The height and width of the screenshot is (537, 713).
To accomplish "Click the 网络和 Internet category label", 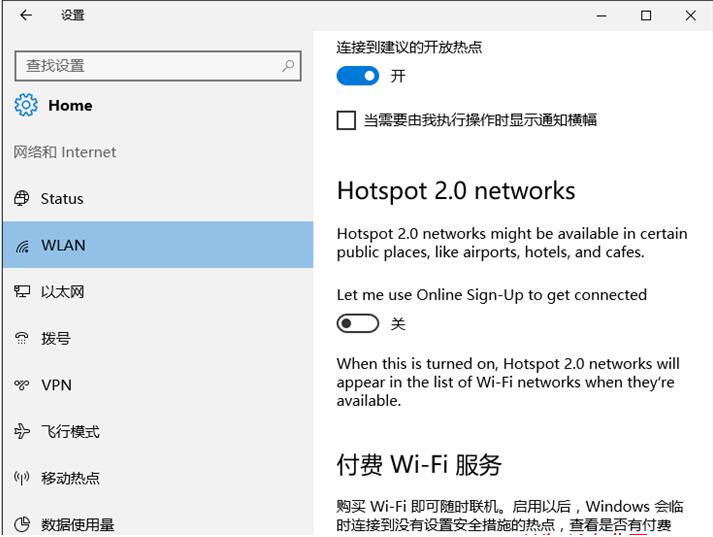I will coord(65,152).
